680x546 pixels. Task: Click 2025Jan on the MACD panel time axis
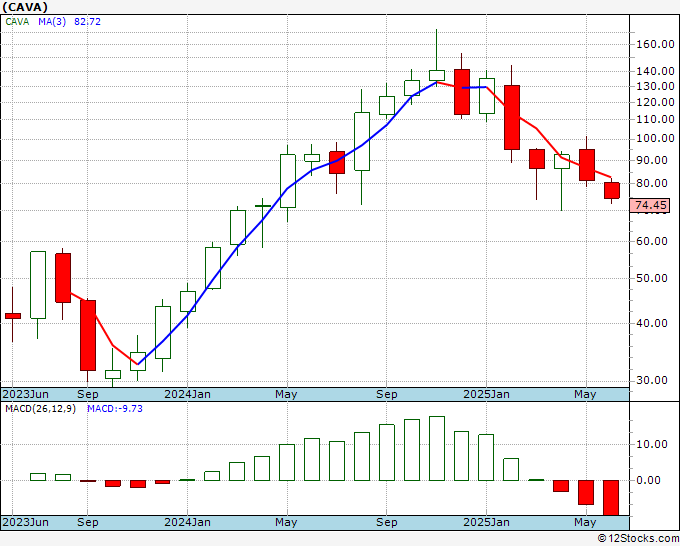[x=486, y=522]
